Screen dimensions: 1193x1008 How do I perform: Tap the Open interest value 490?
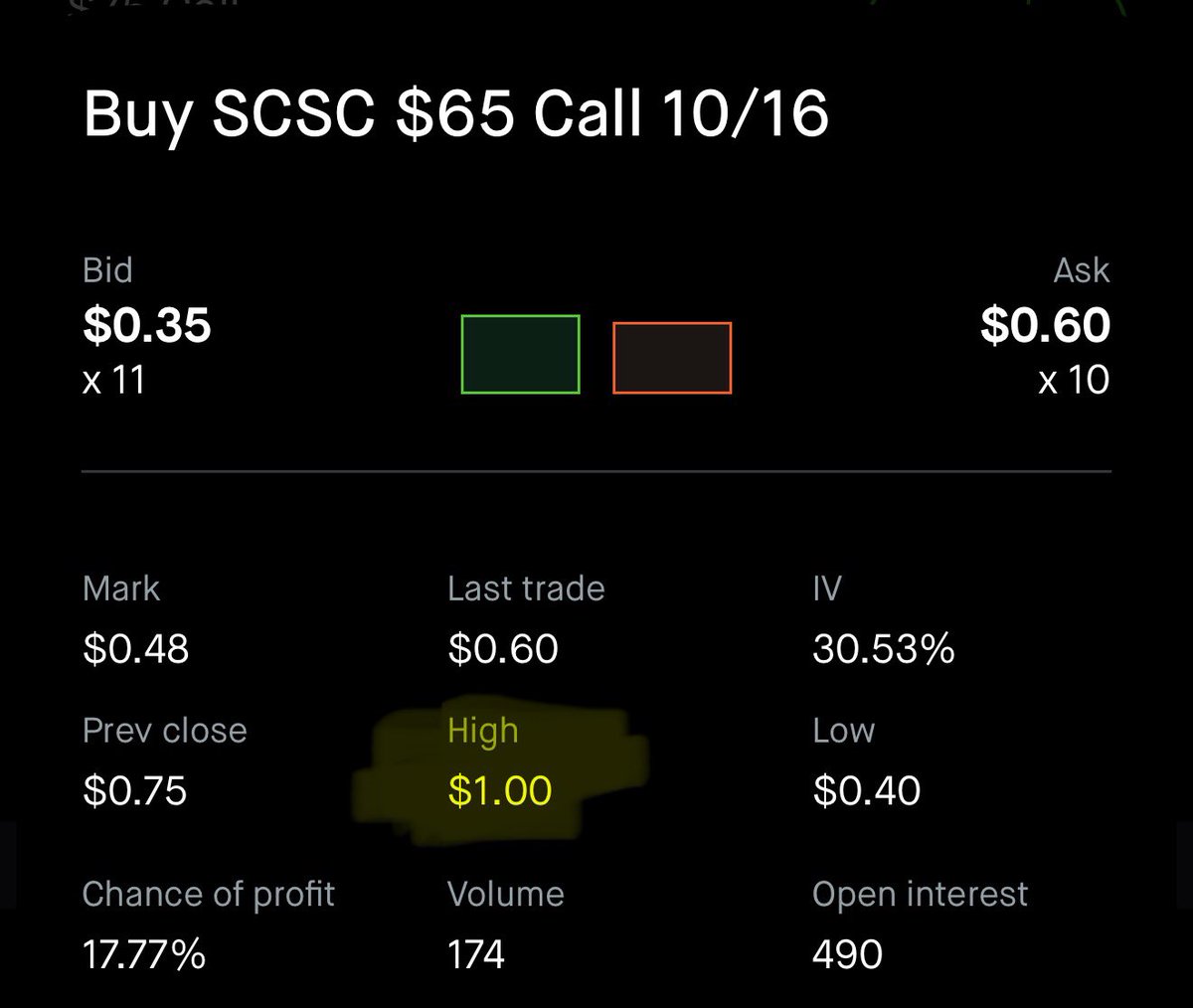848,954
